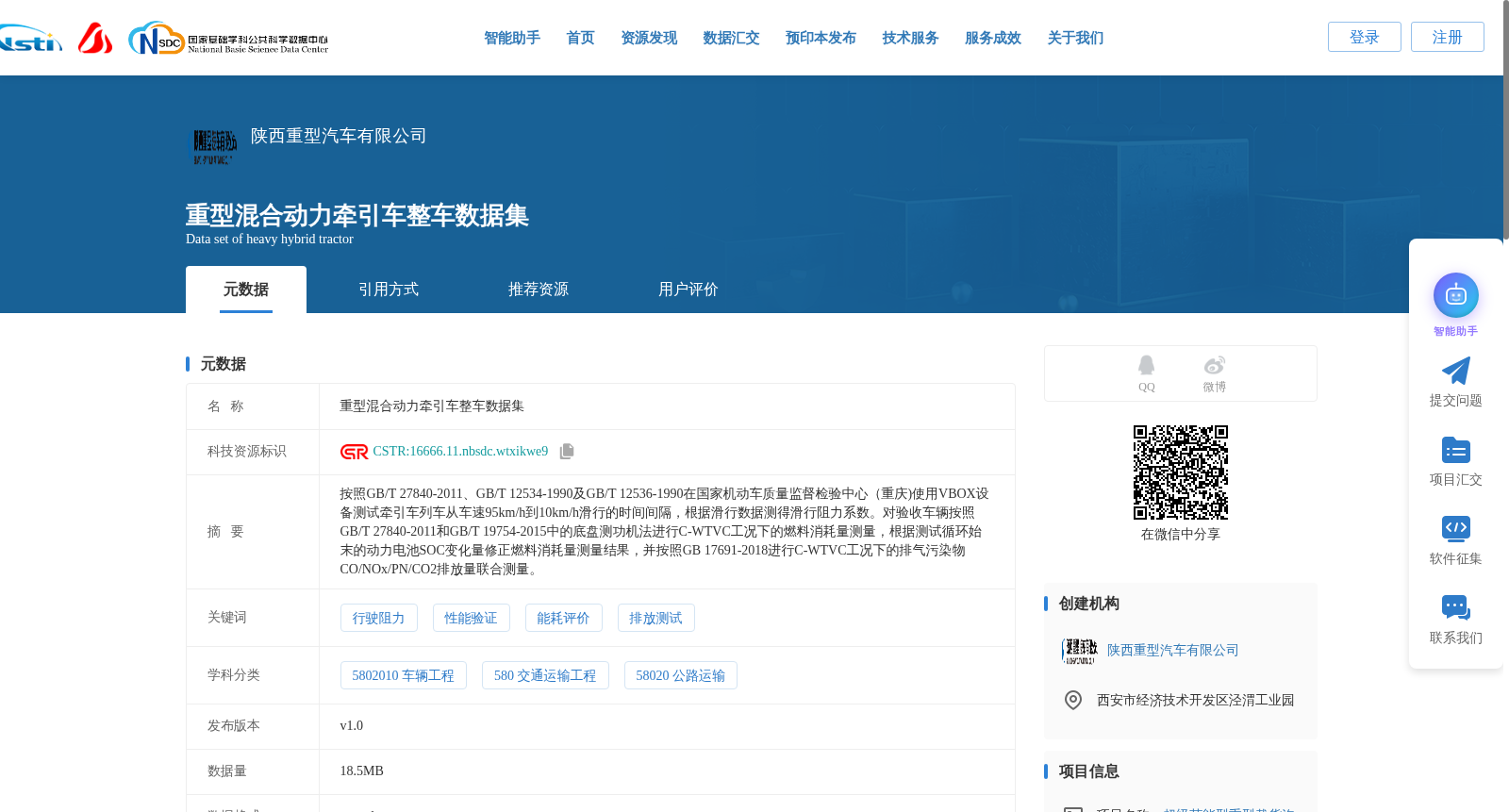
Task: Click English subtitle Data set of heavy hybrid tractor
Action: click(x=270, y=240)
